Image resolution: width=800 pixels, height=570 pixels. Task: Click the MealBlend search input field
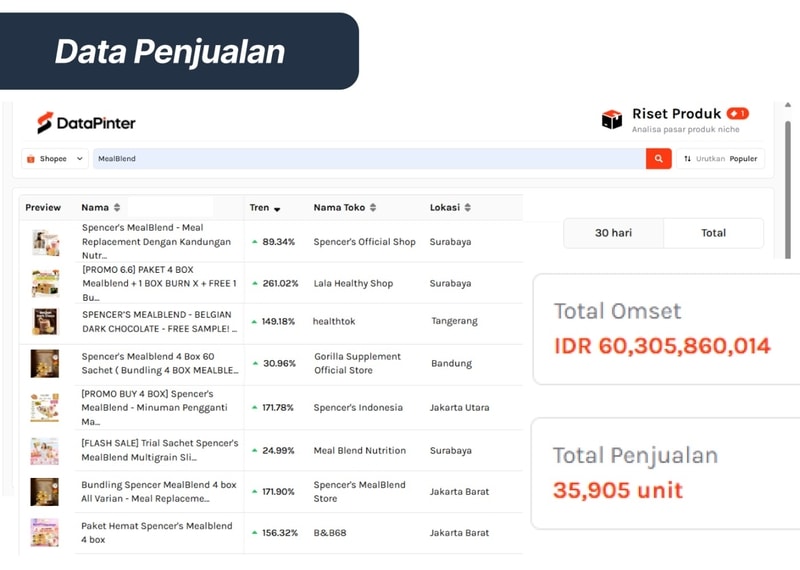click(368, 159)
